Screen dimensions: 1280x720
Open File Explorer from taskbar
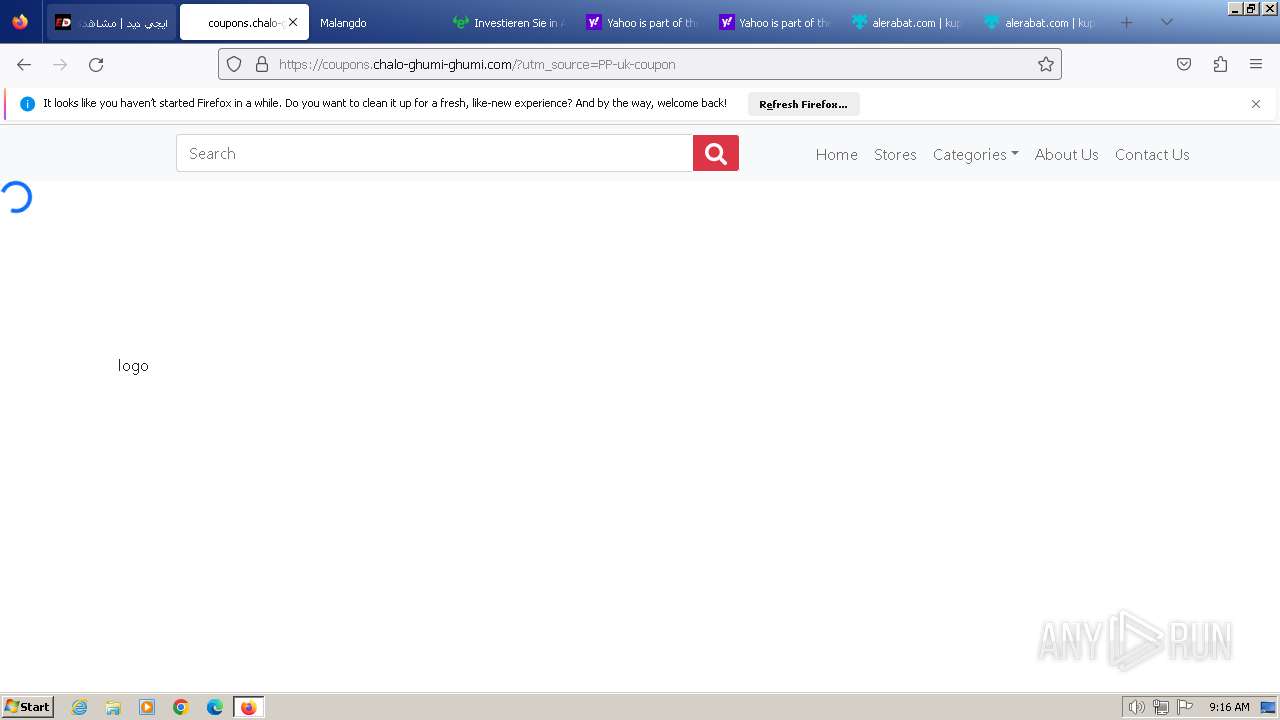[x=113, y=707]
